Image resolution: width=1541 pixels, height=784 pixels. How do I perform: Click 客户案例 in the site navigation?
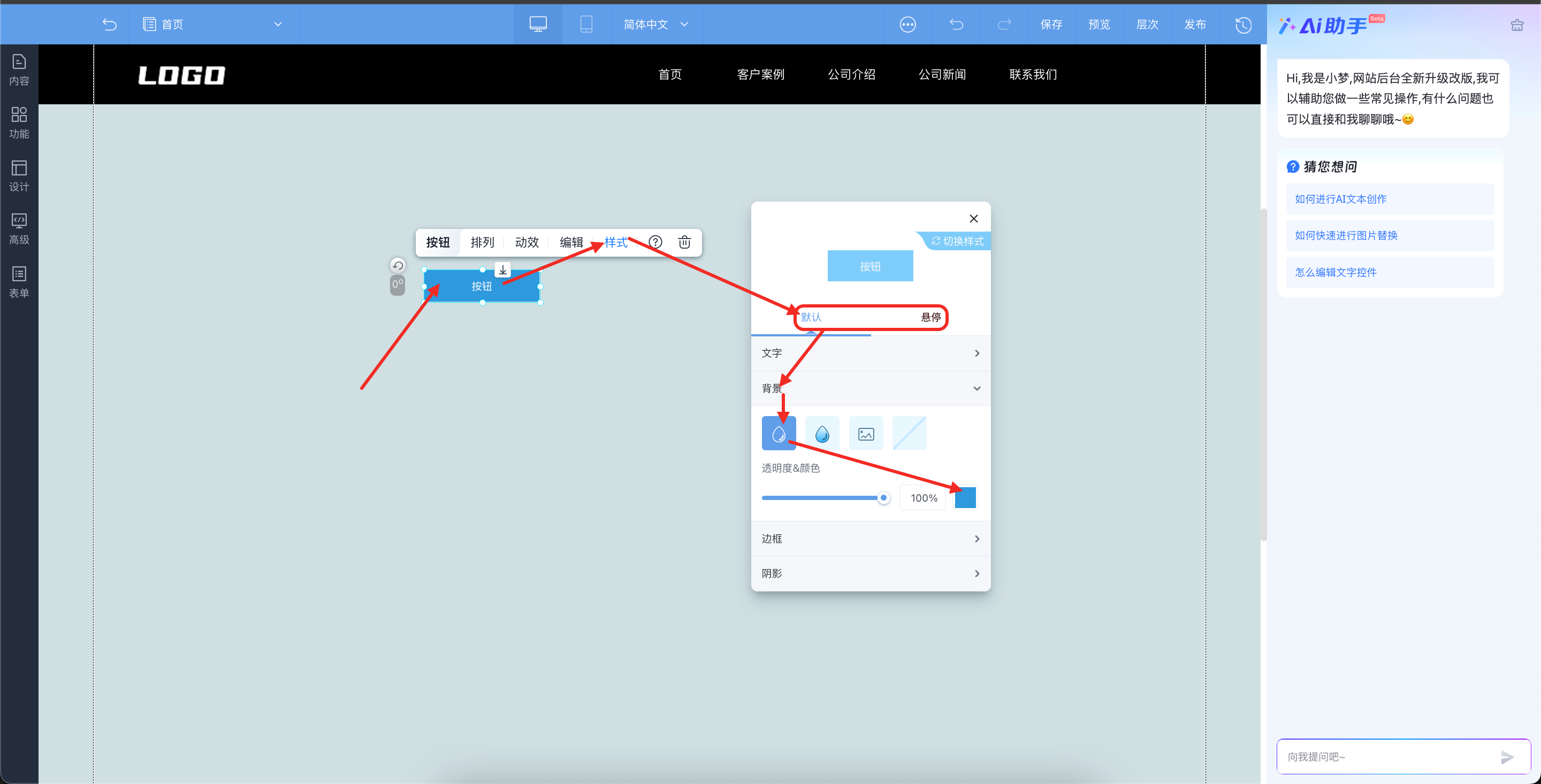click(760, 74)
